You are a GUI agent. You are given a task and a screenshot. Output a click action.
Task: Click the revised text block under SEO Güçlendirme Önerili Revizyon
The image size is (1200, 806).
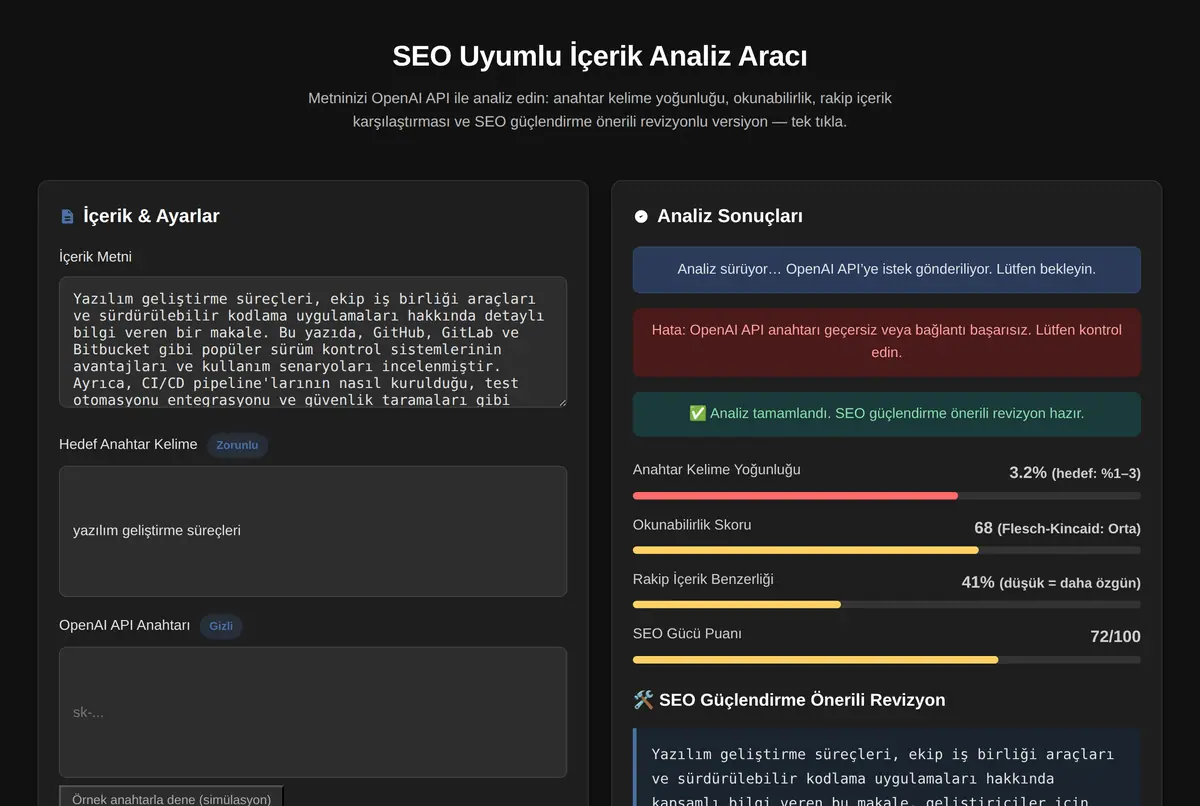[x=887, y=767]
